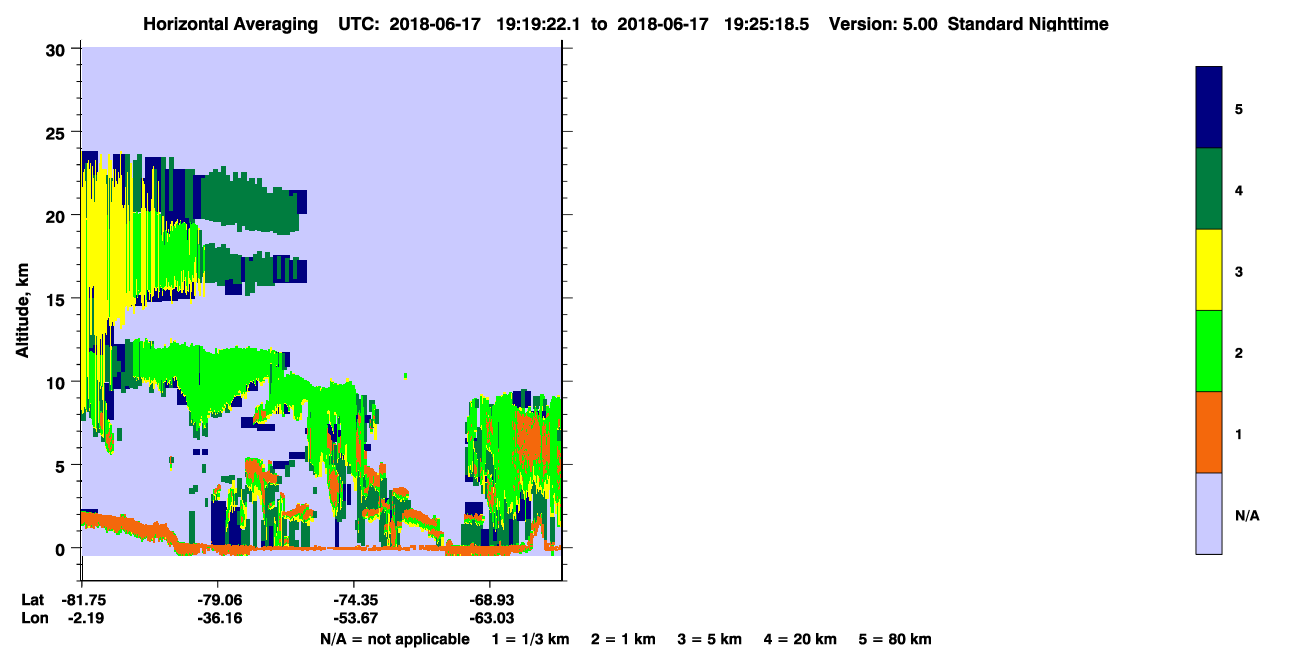This screenshot has width=1300, height=667.
Task: Click the 'N/A = not applicable' legend text
Action: (394, 639)
